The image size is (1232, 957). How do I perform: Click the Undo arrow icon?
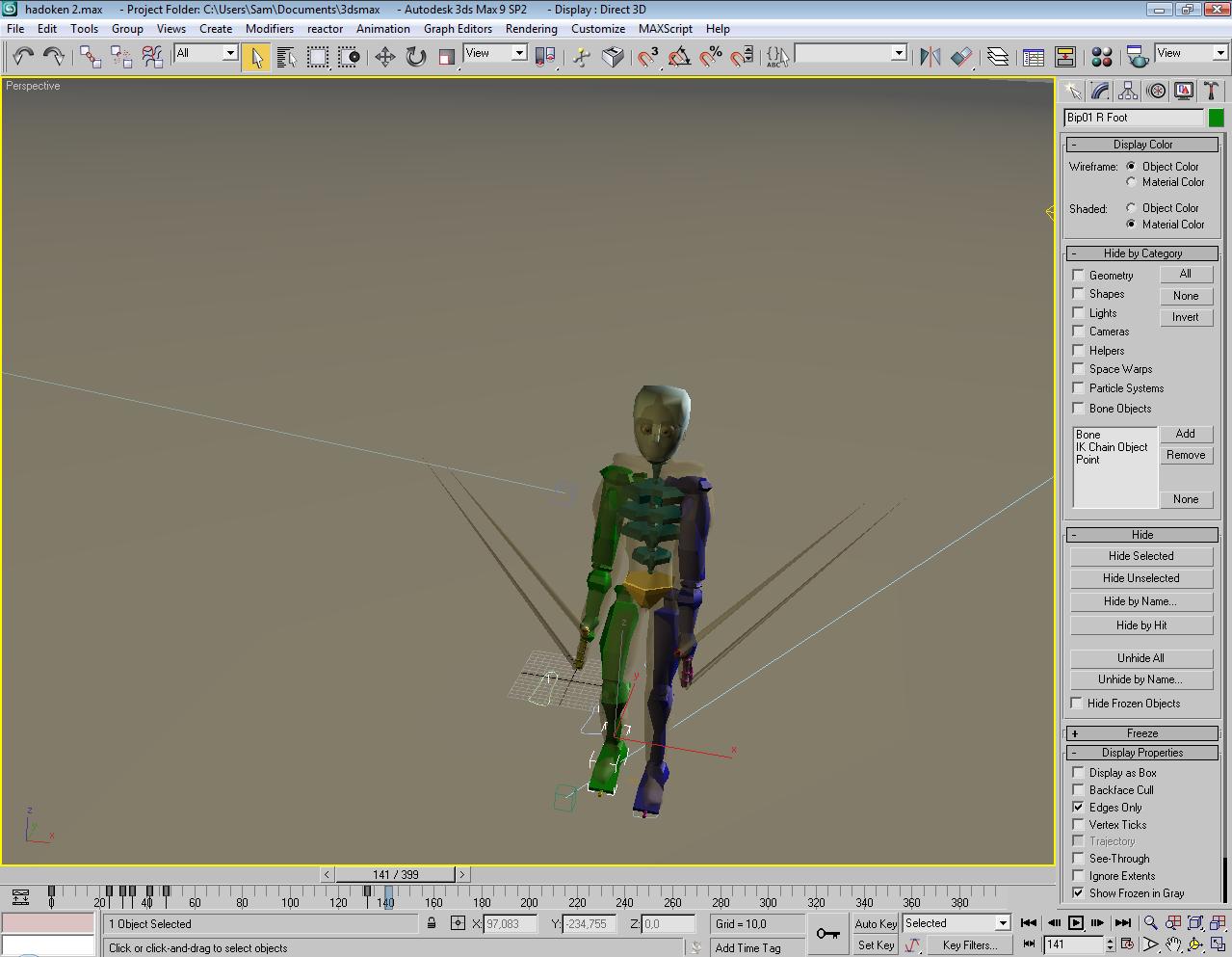(x=23, y=56)
